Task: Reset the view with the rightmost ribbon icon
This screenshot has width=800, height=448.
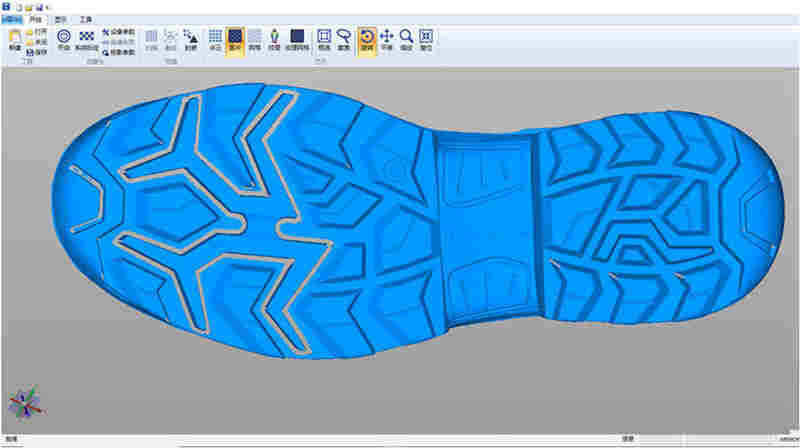Action: [x=426, y=37]
